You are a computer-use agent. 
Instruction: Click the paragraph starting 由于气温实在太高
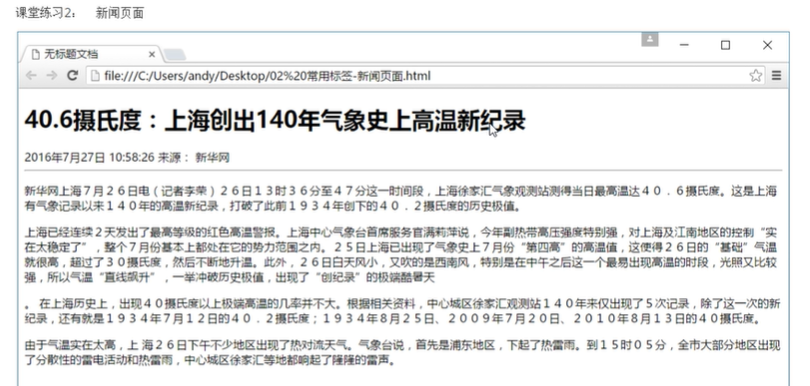click(x=403, y=352)
